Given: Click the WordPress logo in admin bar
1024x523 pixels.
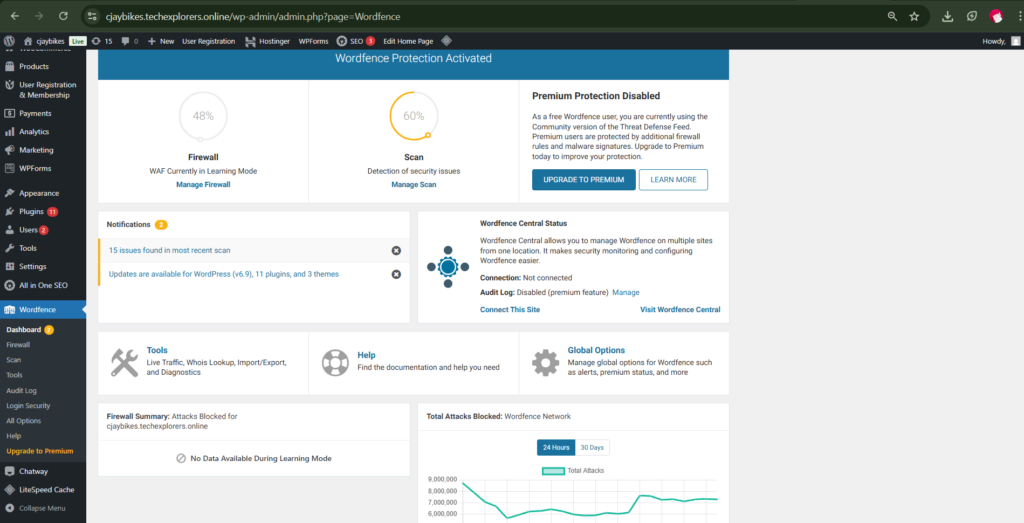Looking at the screenshot, I should coord(9,41).
